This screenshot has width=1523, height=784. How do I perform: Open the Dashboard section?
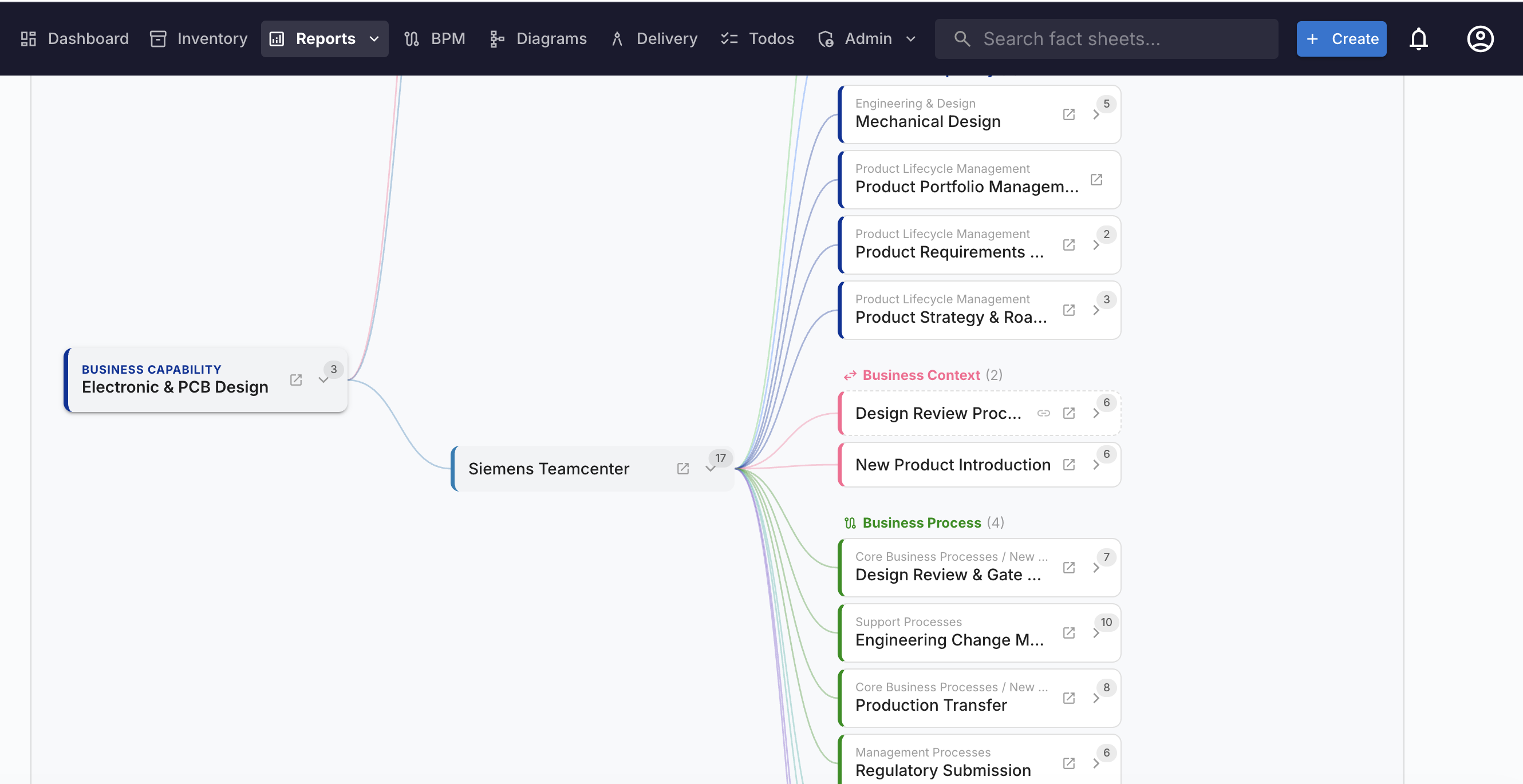pos(74,38)
